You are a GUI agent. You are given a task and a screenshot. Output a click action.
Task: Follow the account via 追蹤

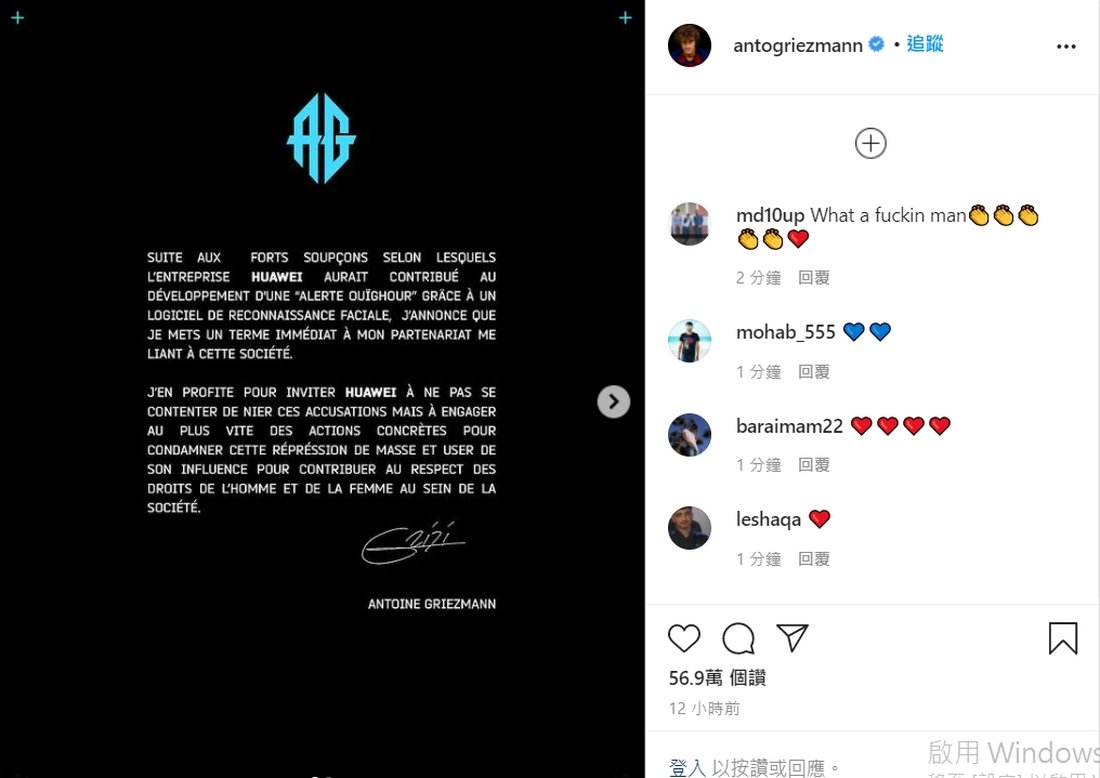pos(925,44)
